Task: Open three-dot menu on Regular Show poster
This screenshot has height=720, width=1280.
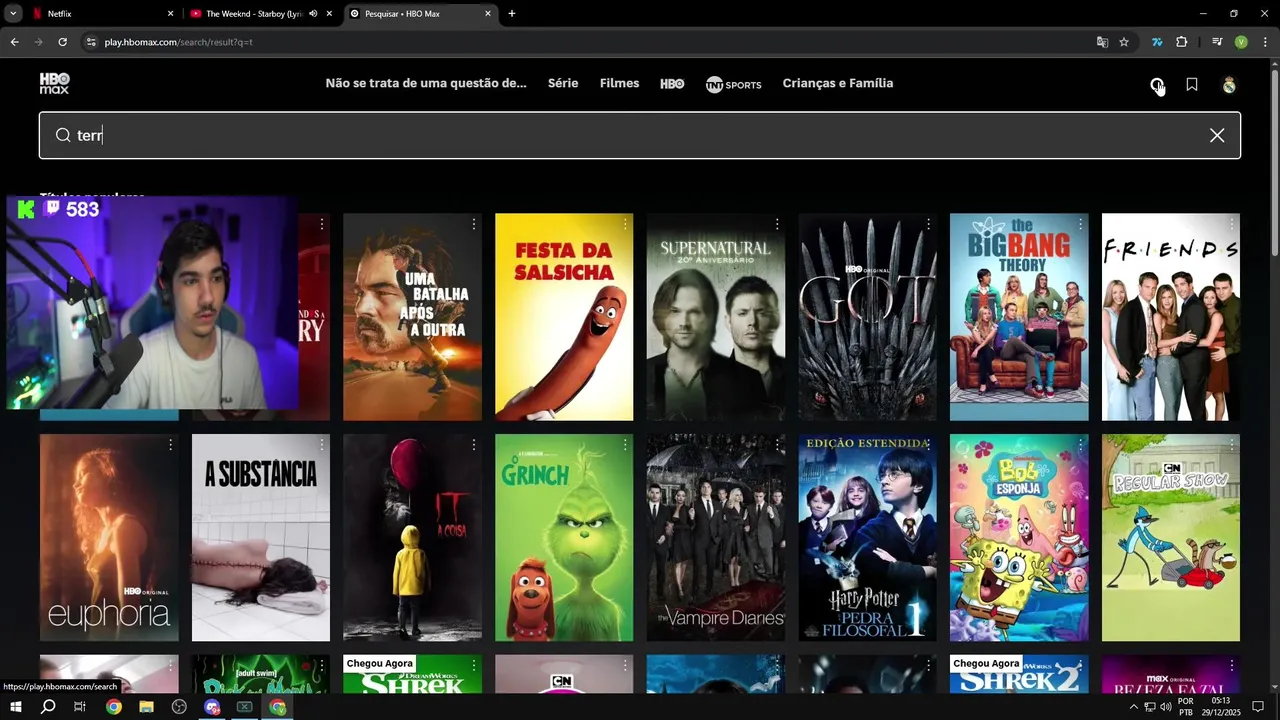Action: click(x=1232, y=444)
